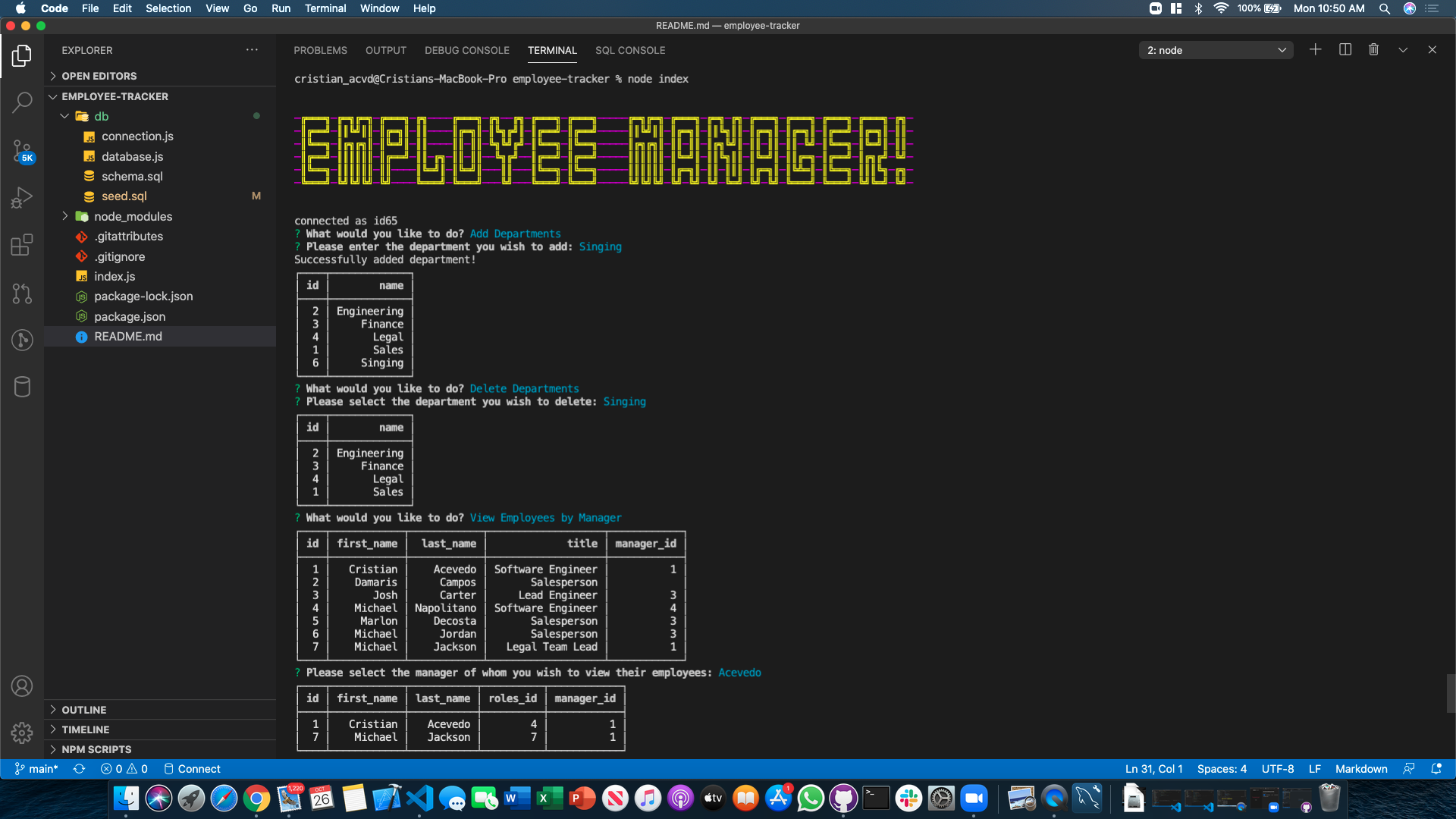Expand the TIMELINE section

161,730
